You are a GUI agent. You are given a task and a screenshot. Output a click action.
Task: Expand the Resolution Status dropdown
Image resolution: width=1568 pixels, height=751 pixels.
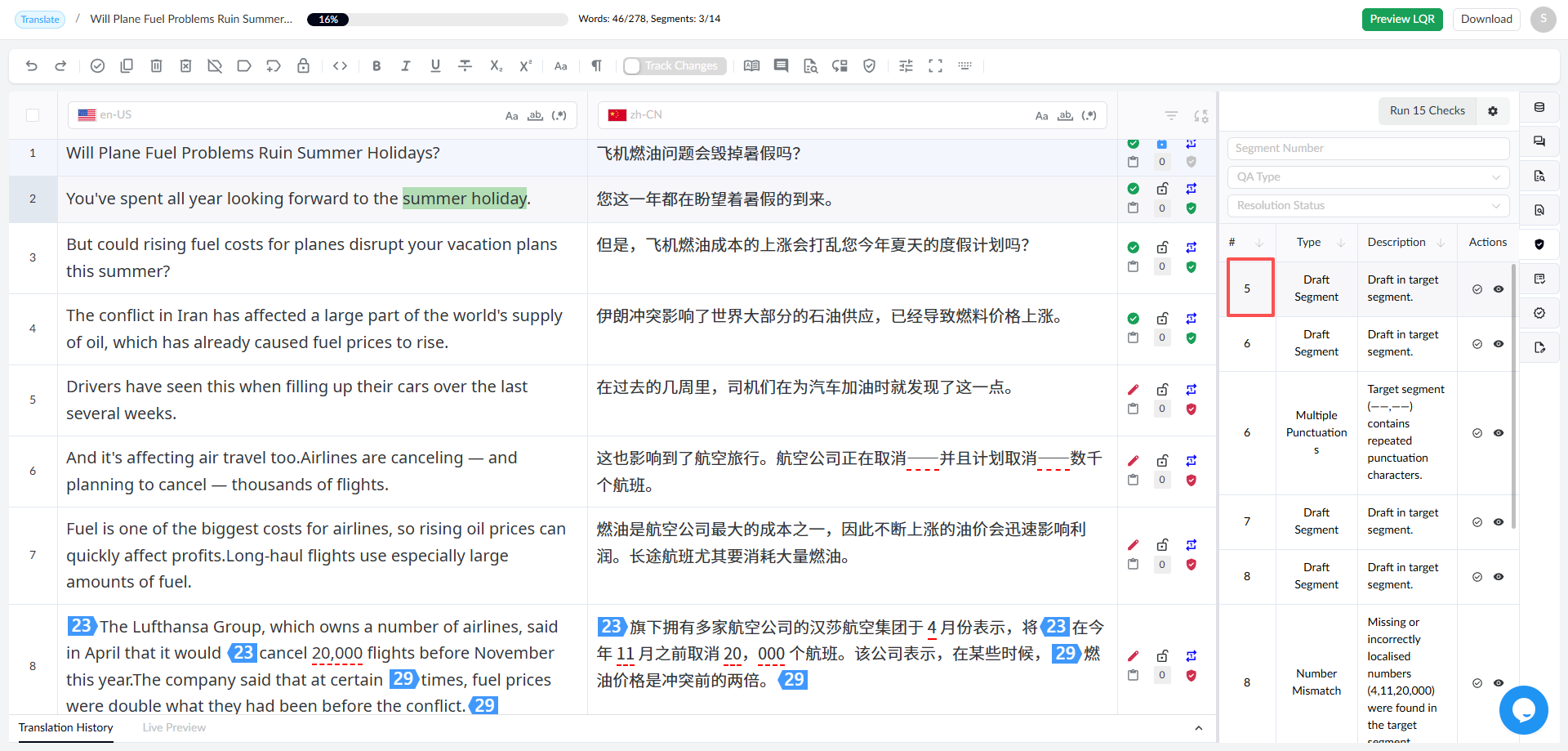point(1368,206)
